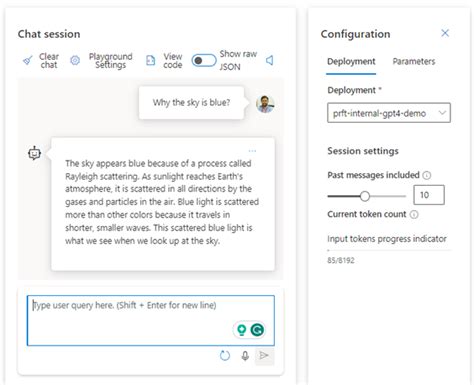Click the green lightbulb suggestion icon
This screenshot has width=474, height=385.
click(x=241, y=330)
